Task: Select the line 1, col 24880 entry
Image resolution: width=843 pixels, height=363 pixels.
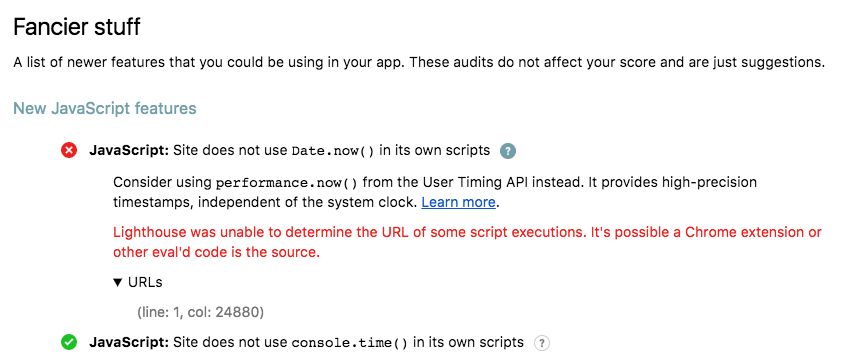Action: pyautogui.click(x=201, y=312)
